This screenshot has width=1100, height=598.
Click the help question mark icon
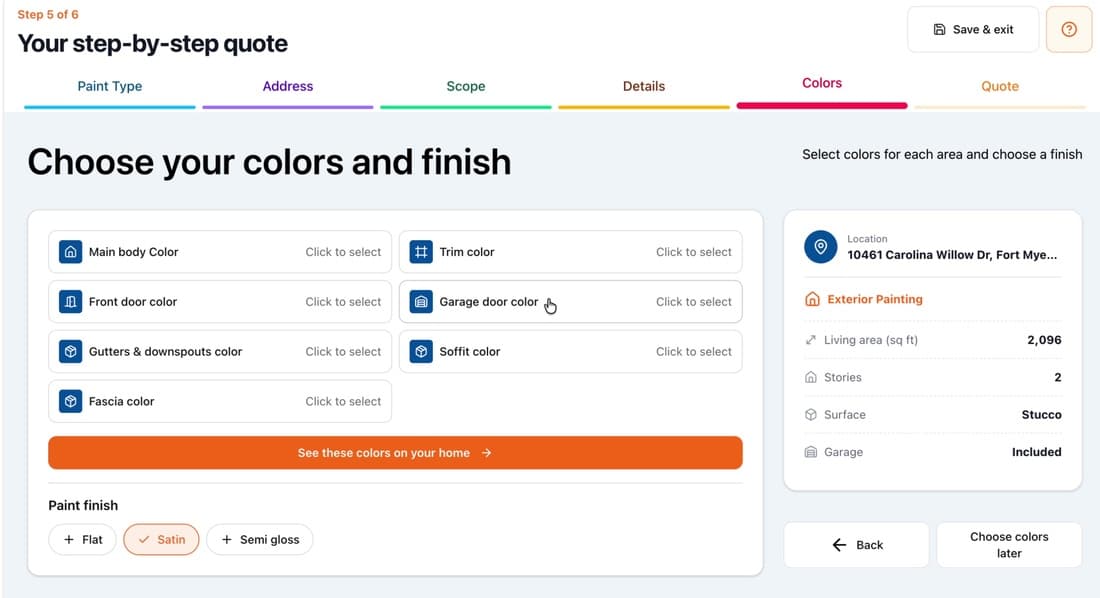[x=1068, y=29]
